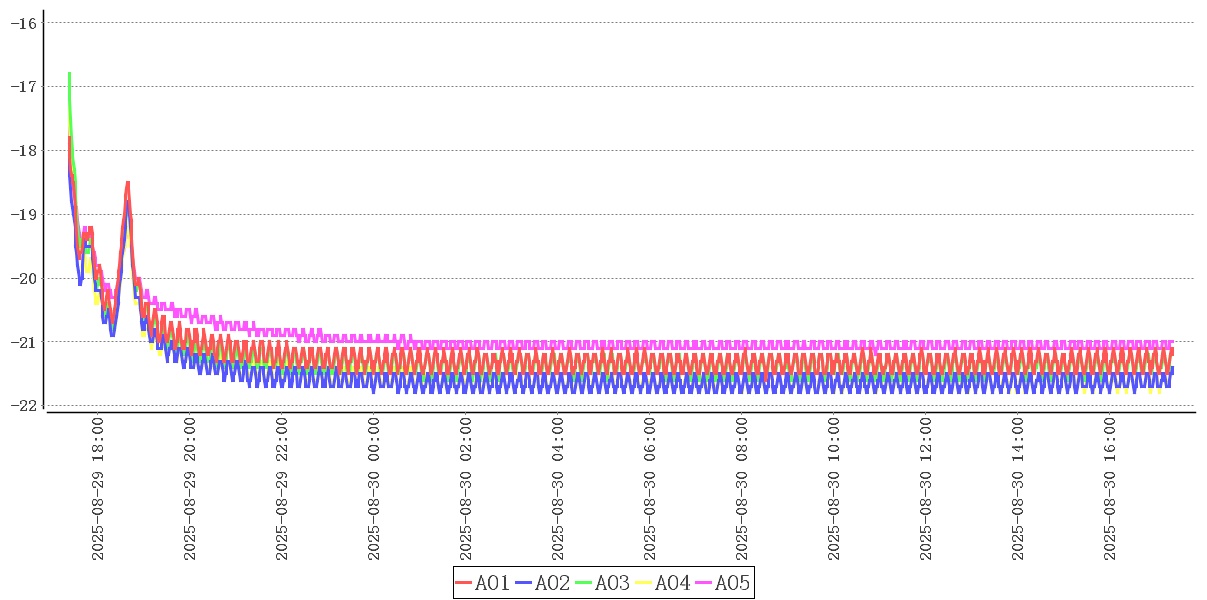Screen dimensions: 1207x600
Task: Click the 2025-08-29 18:00 time axis label
Action: click(98, 489)
